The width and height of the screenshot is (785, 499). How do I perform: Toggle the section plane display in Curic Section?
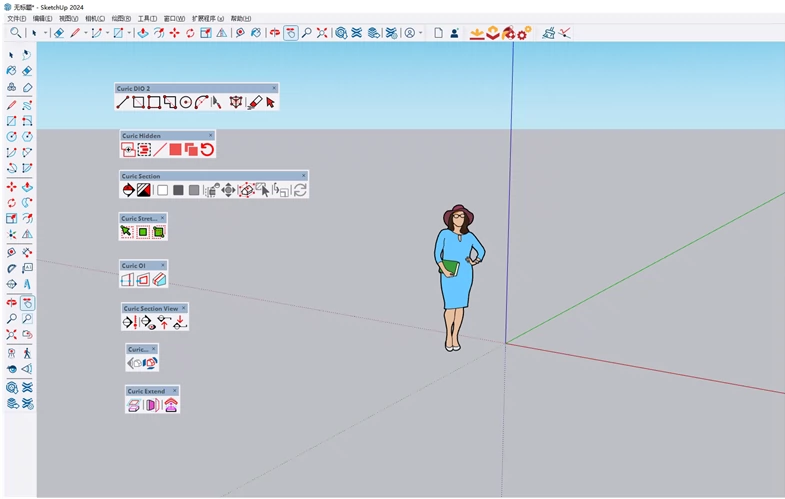(128, 190)
